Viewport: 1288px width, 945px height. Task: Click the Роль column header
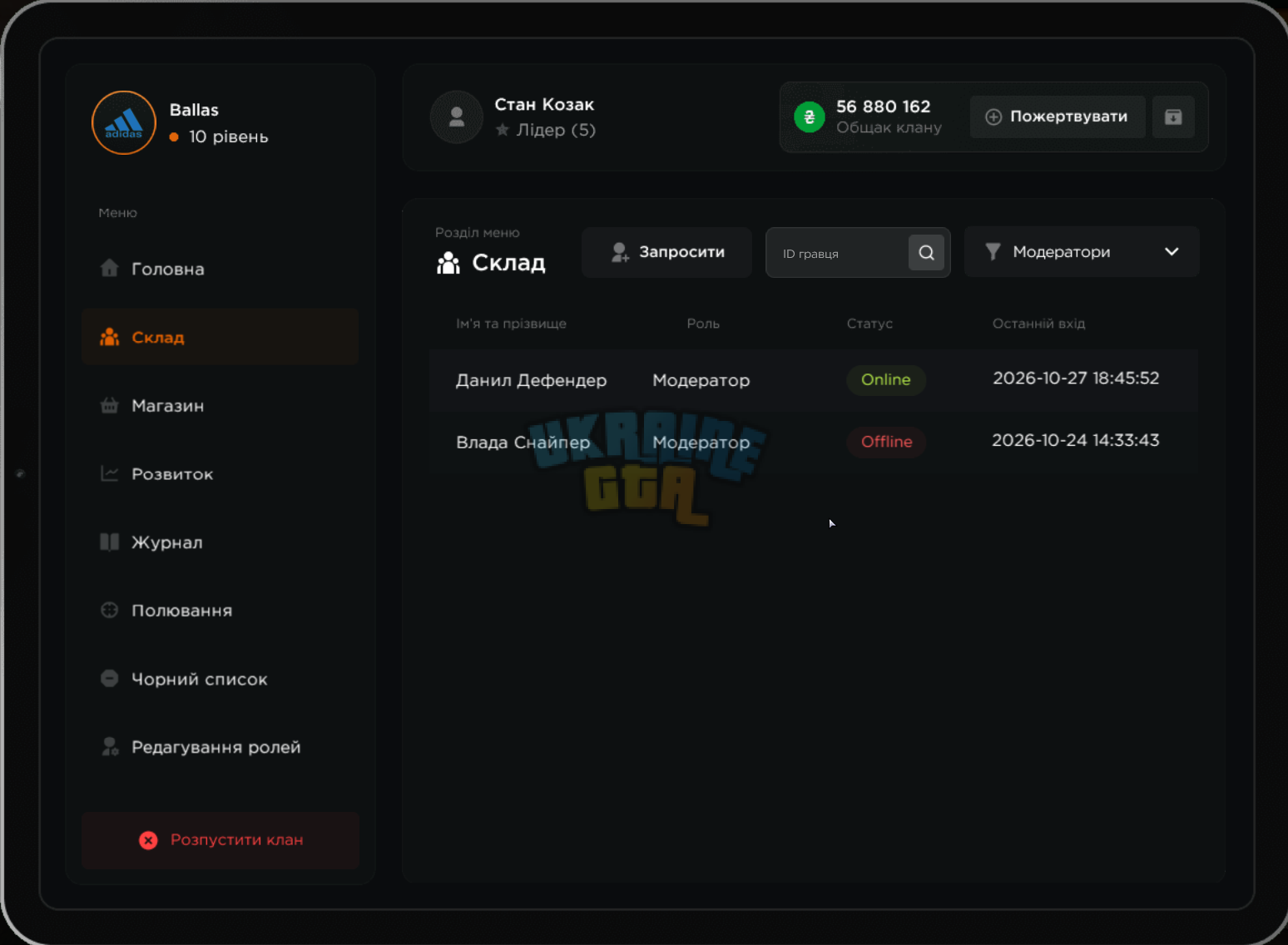point(703,324)
